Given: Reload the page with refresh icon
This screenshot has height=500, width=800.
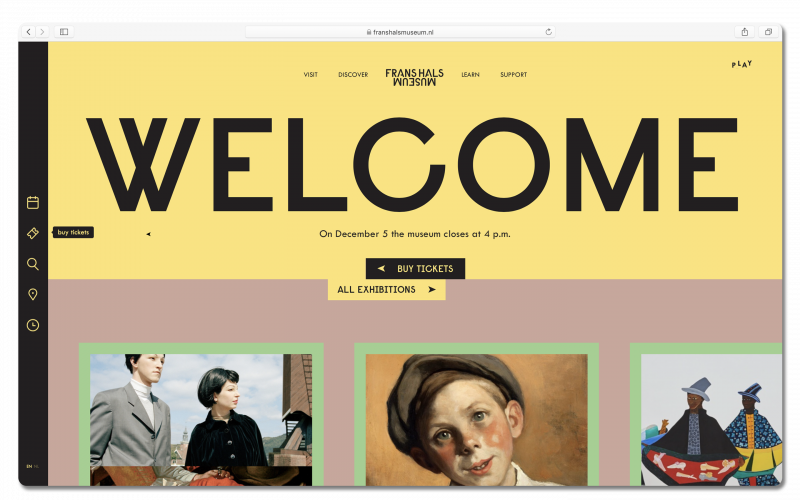Looking at the screenshot, I should [548, 32].
